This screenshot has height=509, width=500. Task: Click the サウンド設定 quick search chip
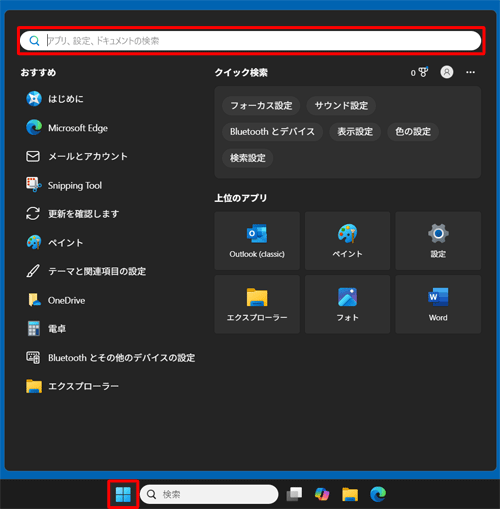(x=341, y=106)
